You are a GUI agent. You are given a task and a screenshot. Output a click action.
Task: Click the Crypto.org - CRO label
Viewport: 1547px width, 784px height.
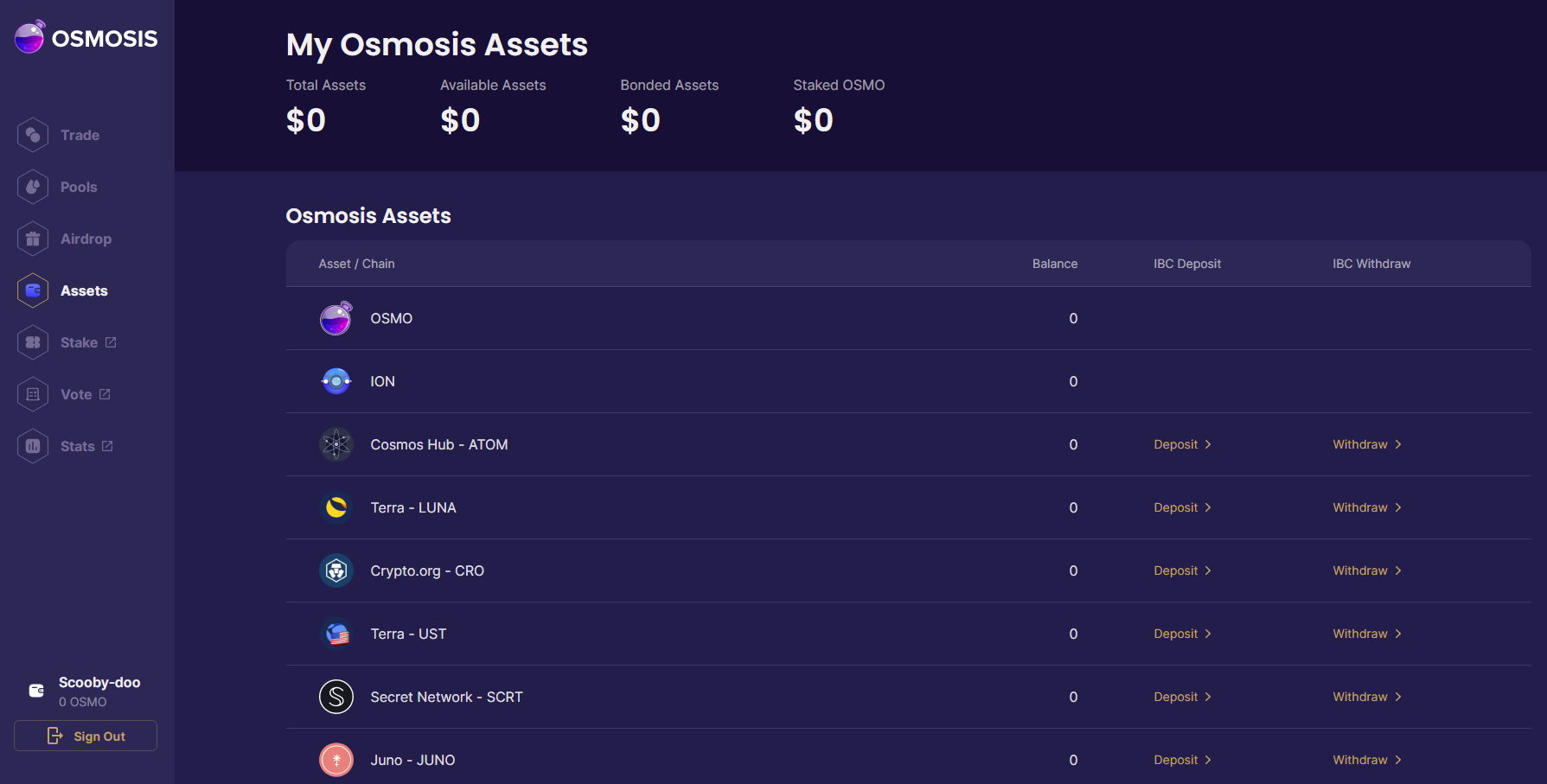427,570
